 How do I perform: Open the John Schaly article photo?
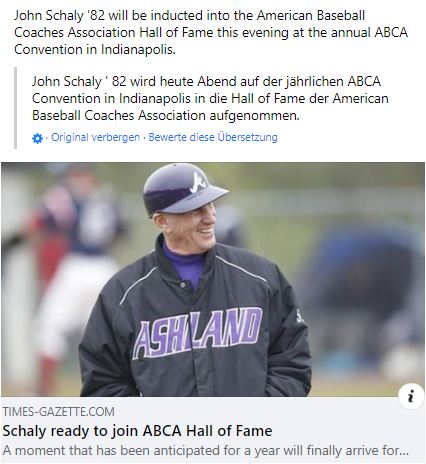pyautogui.click(x=213, y=279)
